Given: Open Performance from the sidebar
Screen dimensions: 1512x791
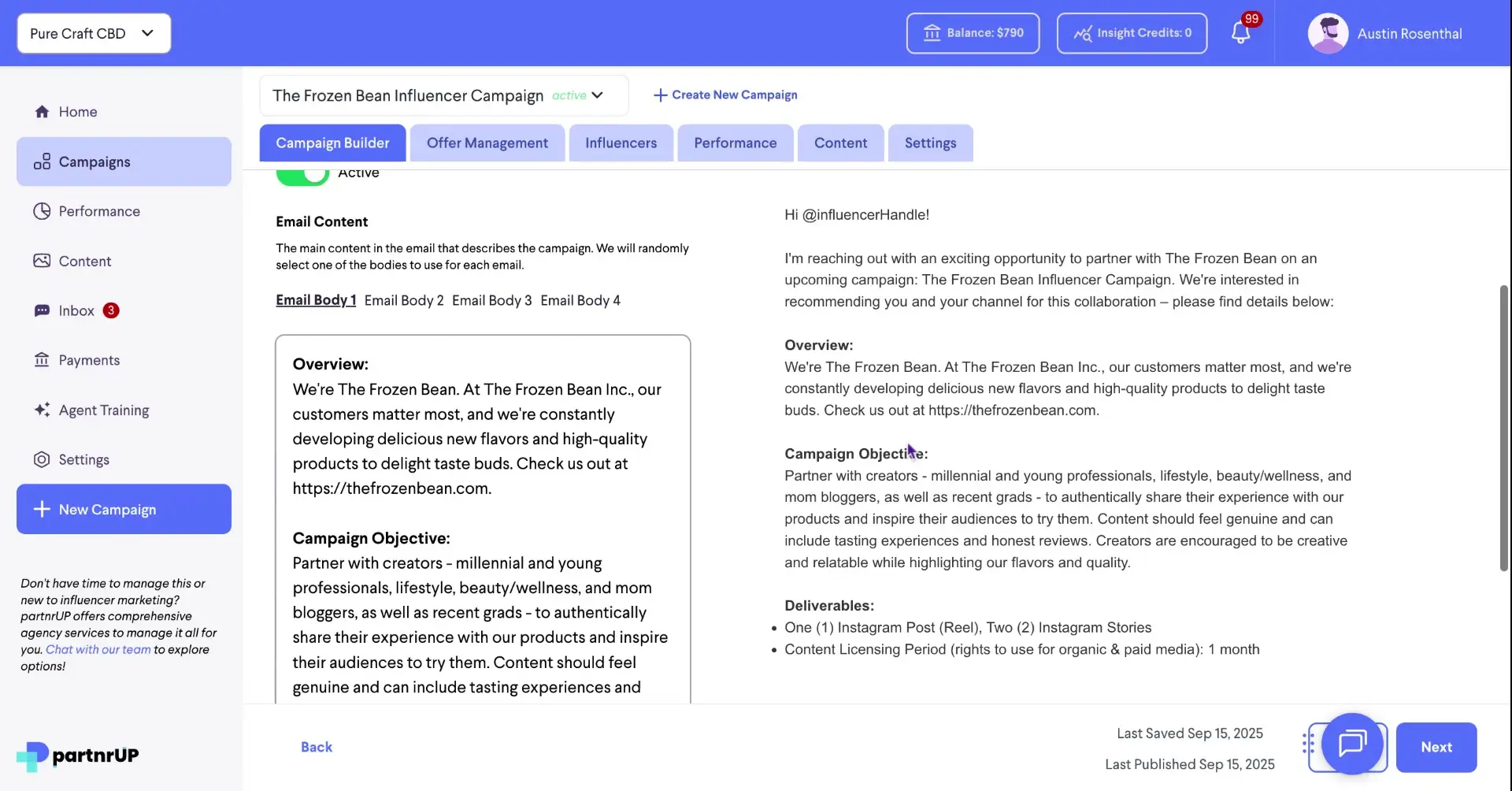Looking at the screenshot, I should pos(98,210).
